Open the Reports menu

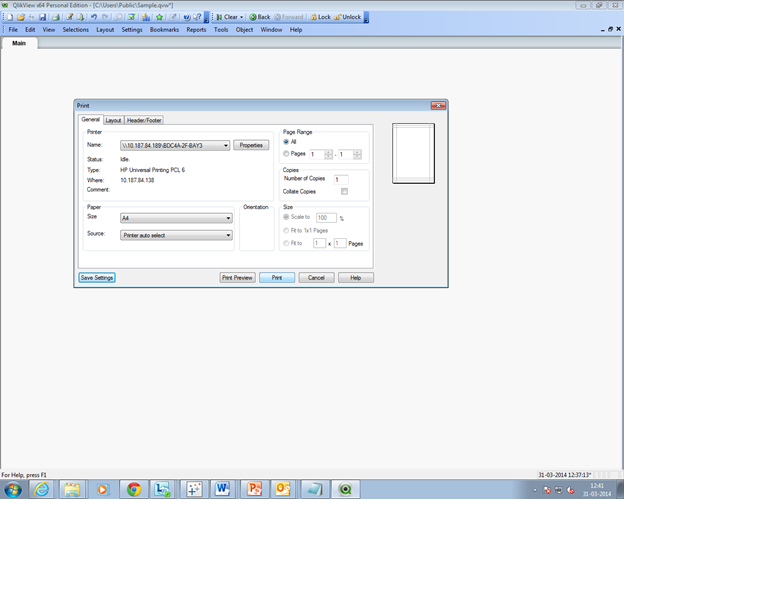coord(196,30)
